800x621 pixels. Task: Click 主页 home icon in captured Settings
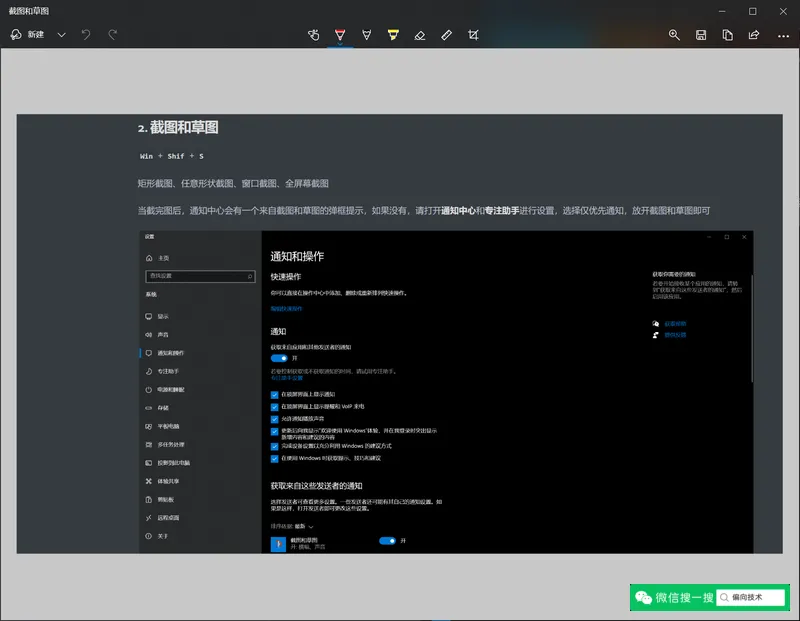click(x=149, y=258)
